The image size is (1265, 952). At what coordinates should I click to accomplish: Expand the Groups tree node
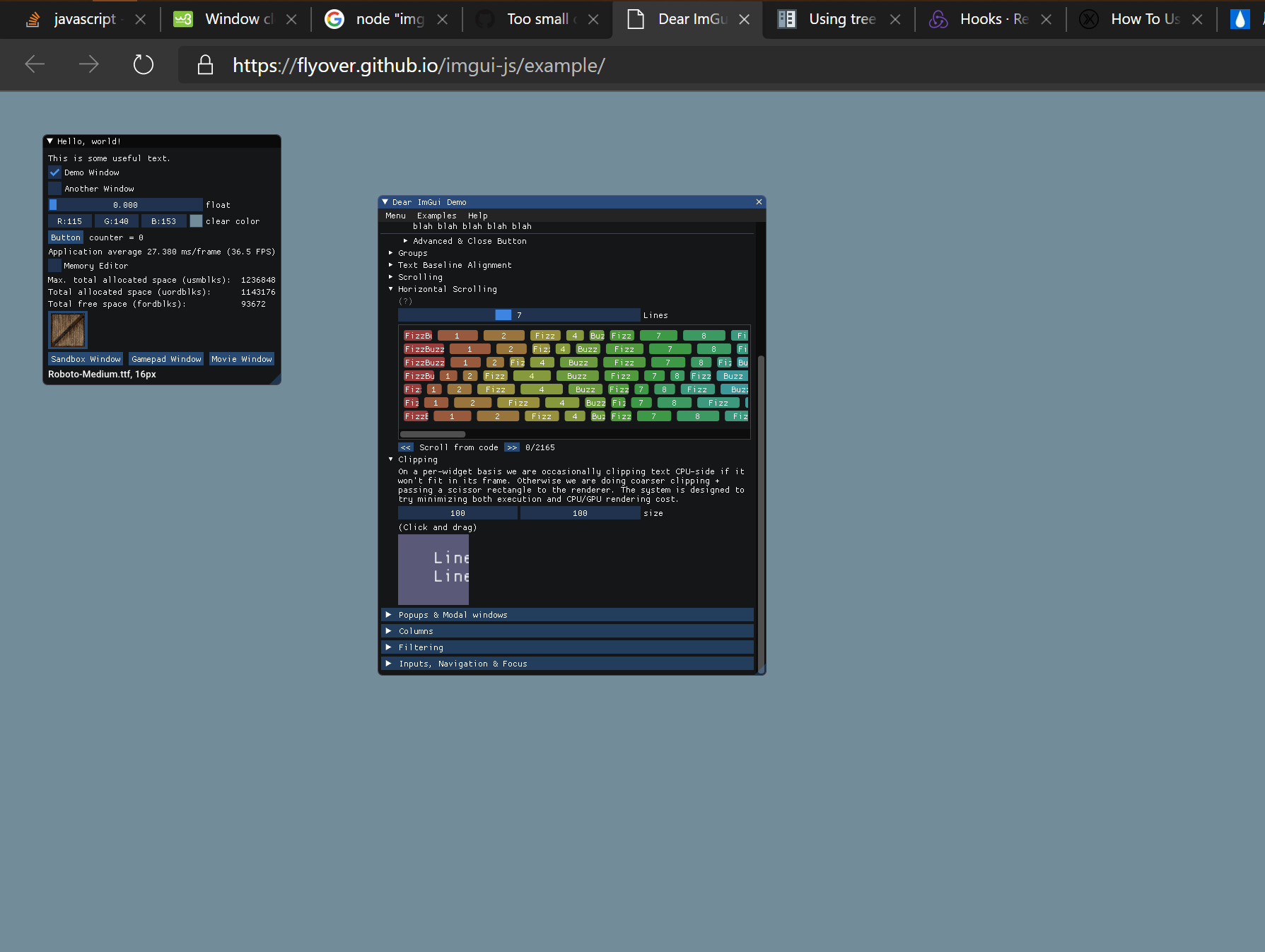click(x=409, y=253)
